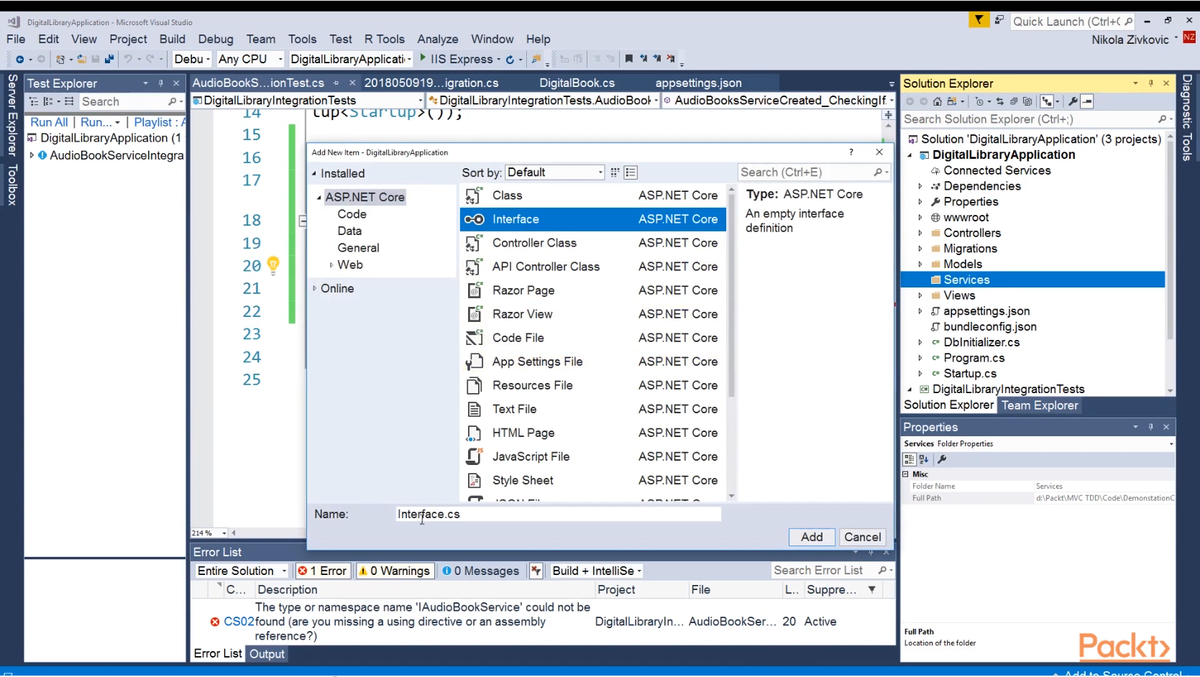Pick the Text File template icon
This screenshot has height=677, width=1200.
pyautogui.click(x=474, y=409)
